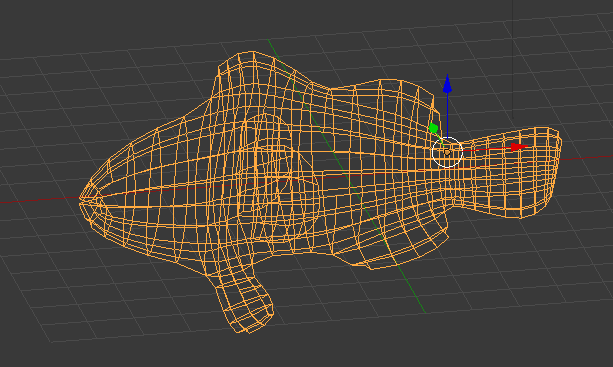Click the hanging pelvic fin below the body

(x=243, y=299)
